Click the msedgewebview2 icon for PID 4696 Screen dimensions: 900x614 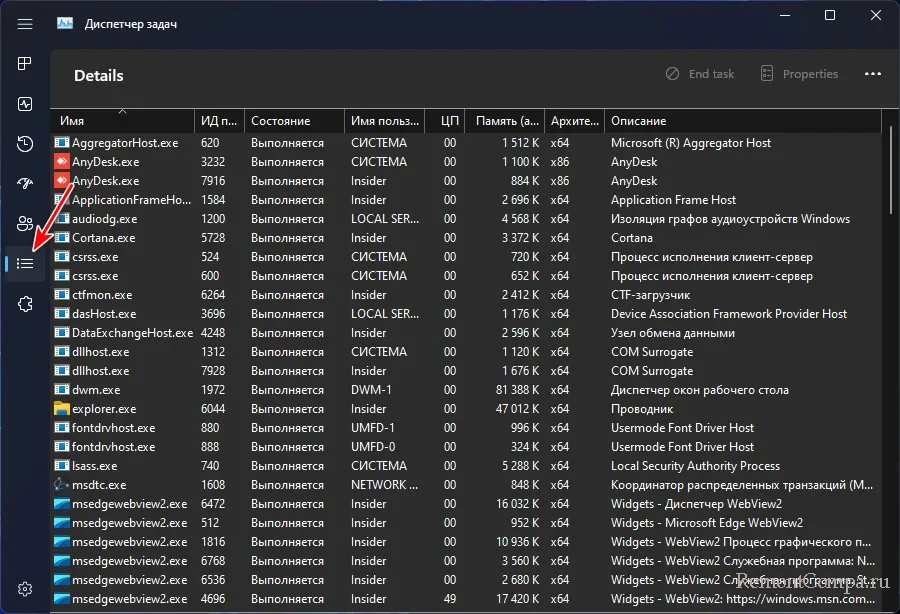[61, 599]
